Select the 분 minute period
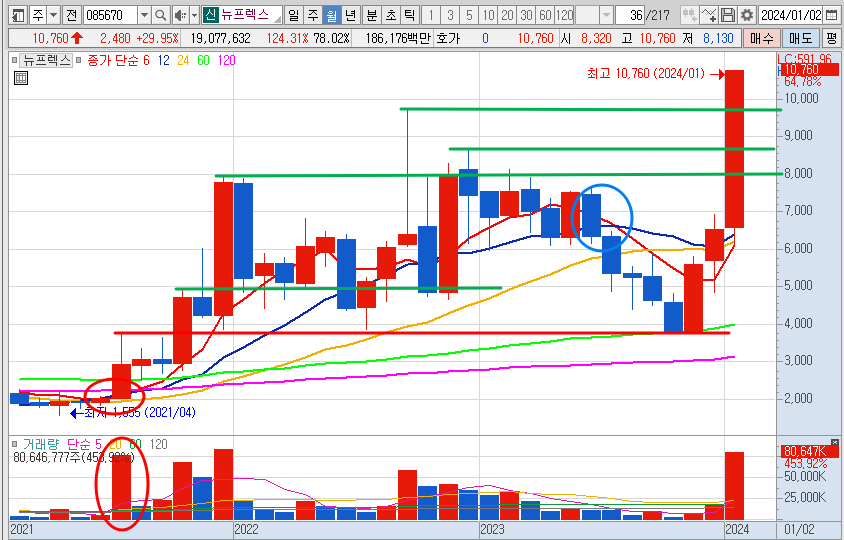 pyautogui.click(x=372, y=15)
